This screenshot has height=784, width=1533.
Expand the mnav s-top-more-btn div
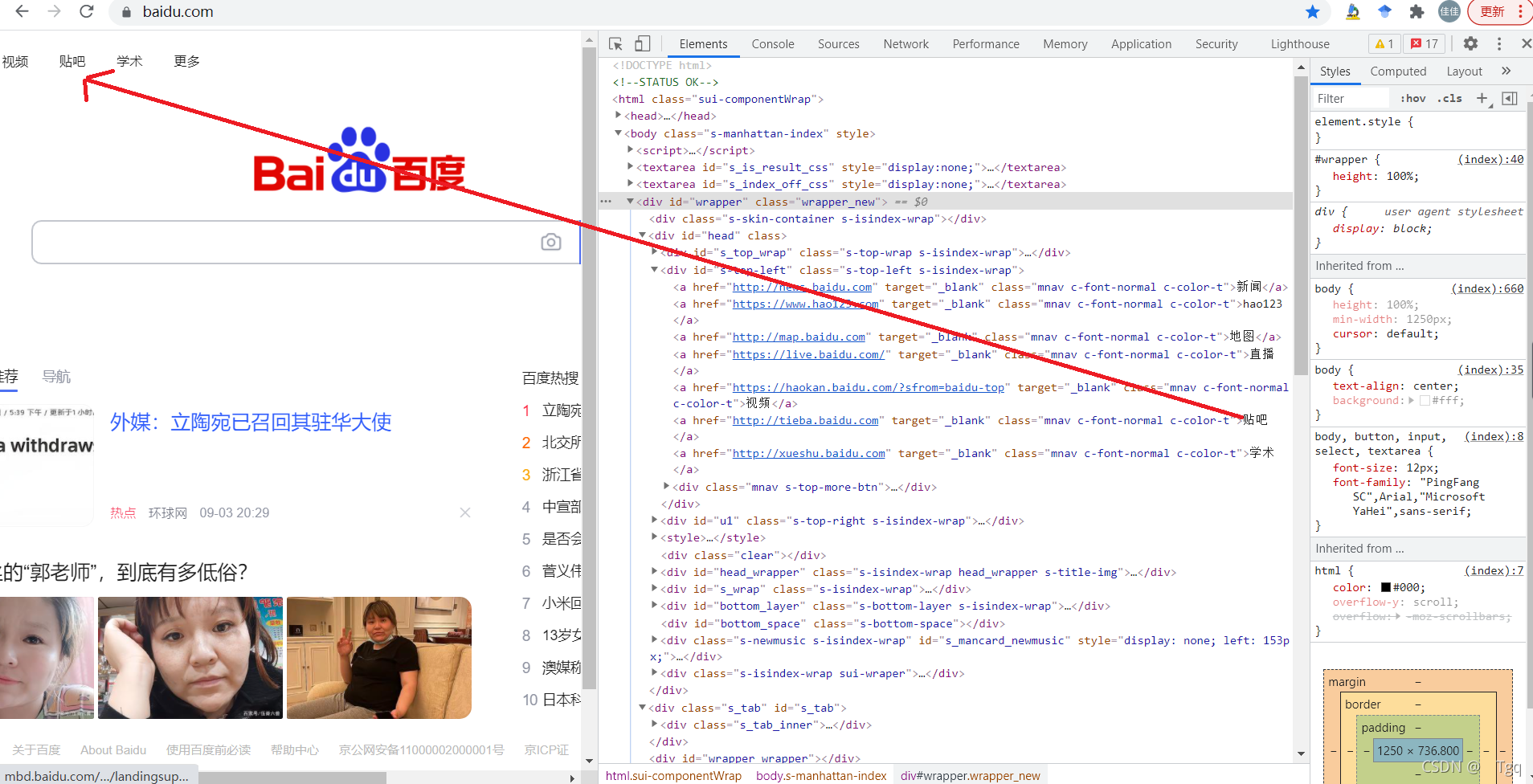pyautogui.click(x=666, y=486)
